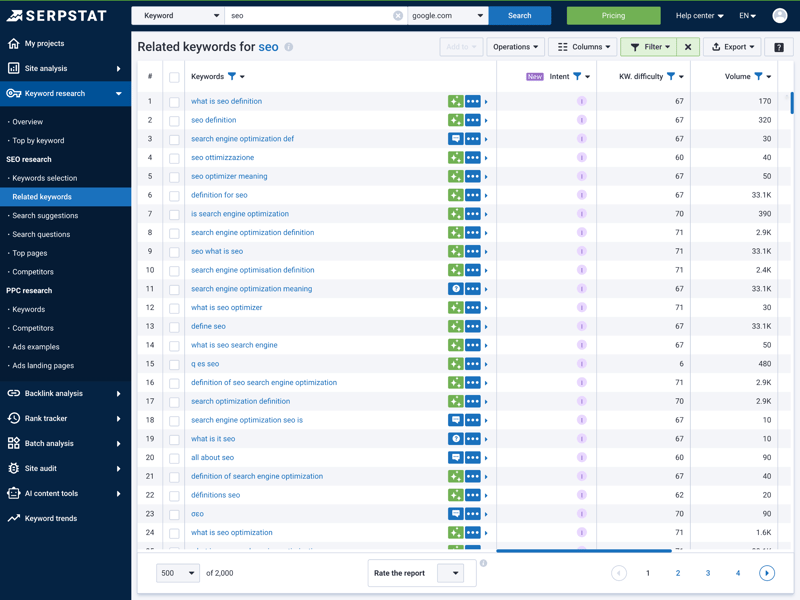Image resolution: width=800 pixels, height=600 pixels.
Task: Remove the active filter with X
Action: [688, 47]
